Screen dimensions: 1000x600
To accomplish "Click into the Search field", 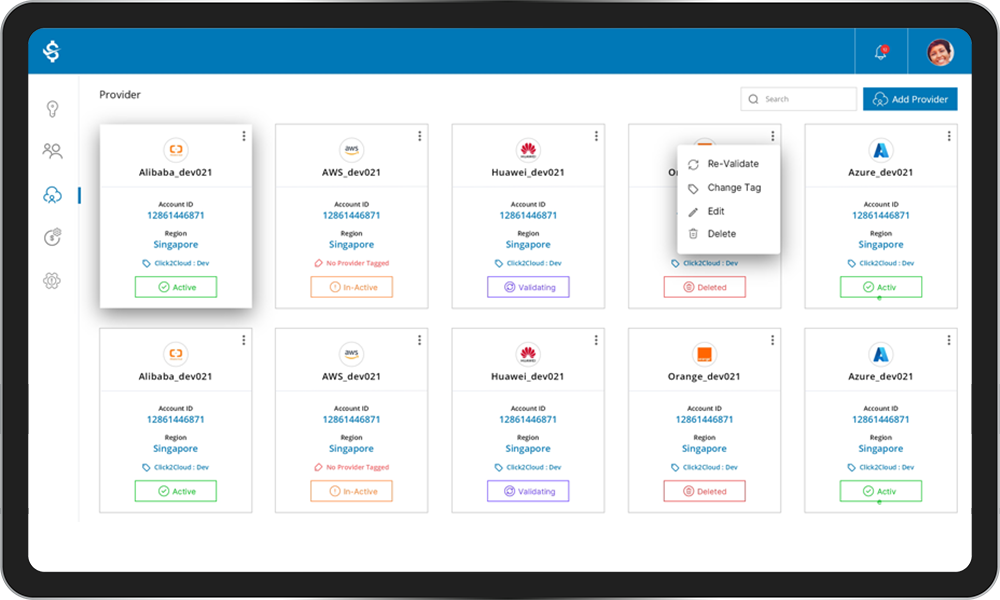I will pyautogui.click(x=798, y=99).
